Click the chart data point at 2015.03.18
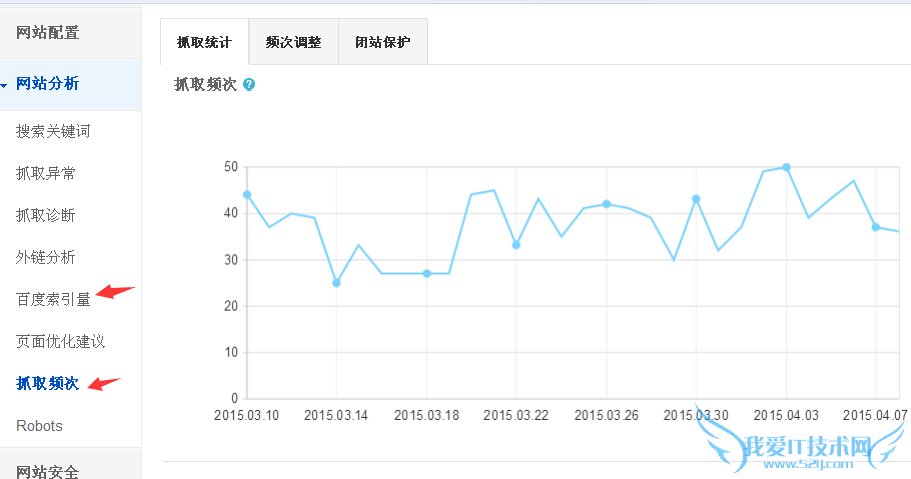The image size is (911, 479). [x=426, y=273]
